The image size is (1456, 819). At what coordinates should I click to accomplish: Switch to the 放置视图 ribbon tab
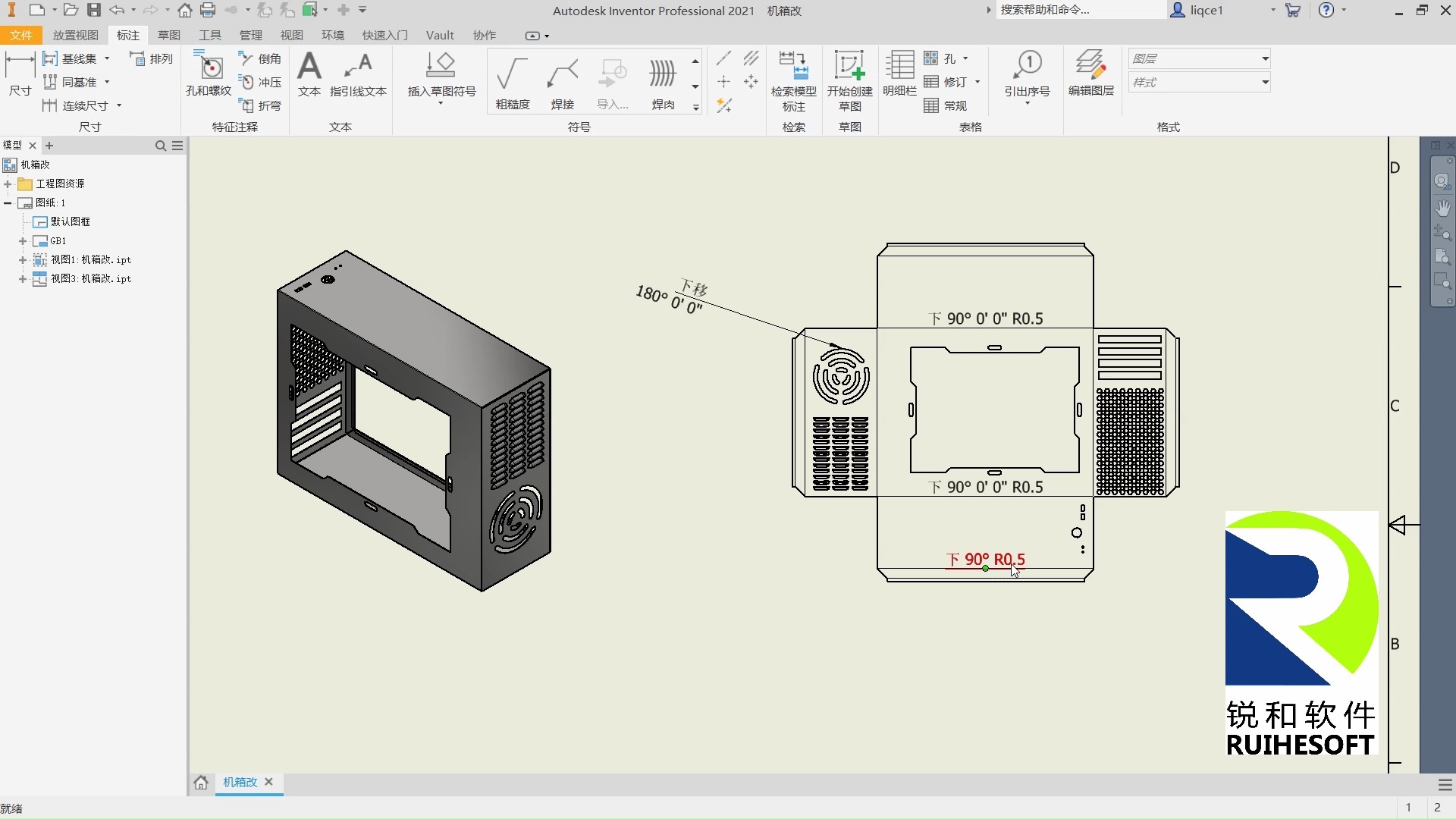point(75,35)
